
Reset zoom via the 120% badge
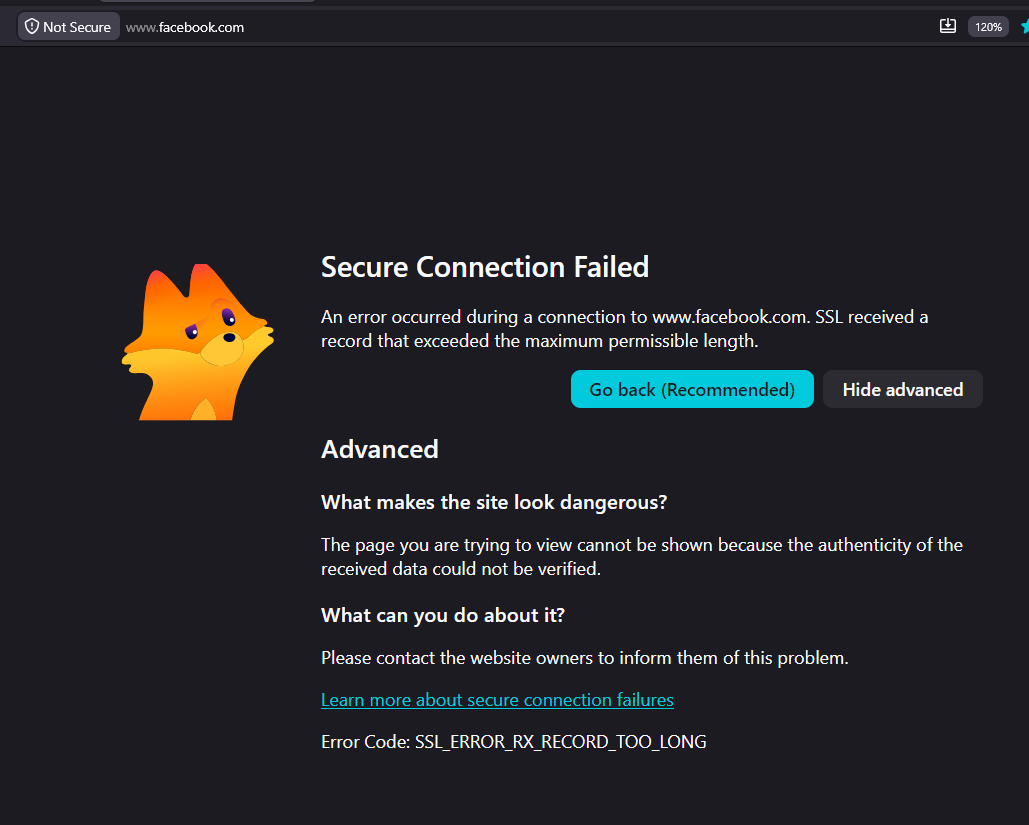tap(988, 27)
